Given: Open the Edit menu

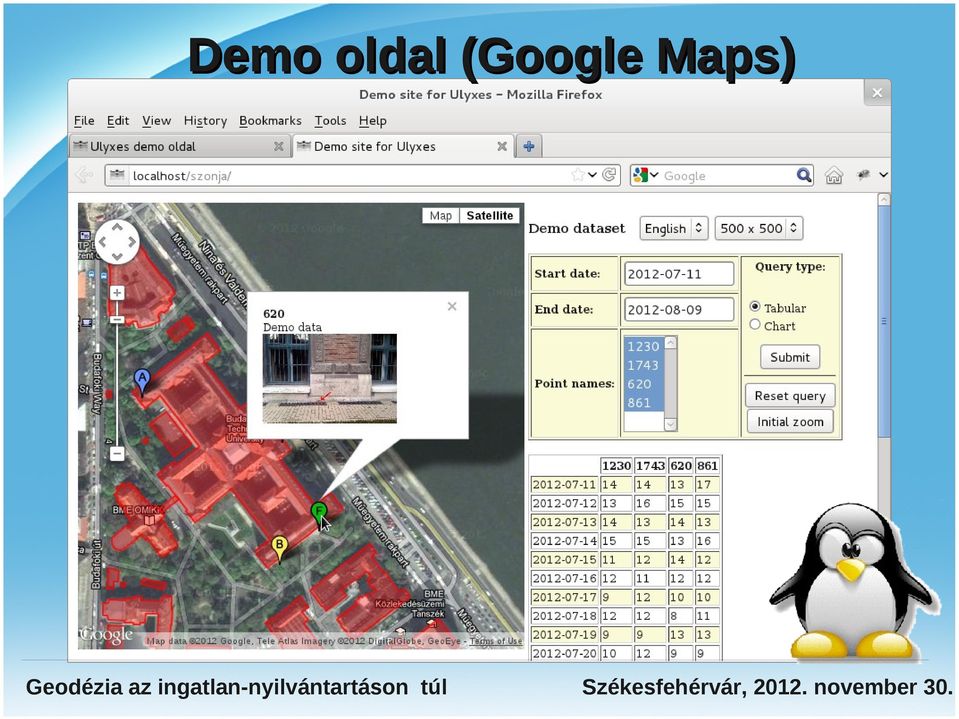Looking at the screenshot, I should (x=117, y=120).
